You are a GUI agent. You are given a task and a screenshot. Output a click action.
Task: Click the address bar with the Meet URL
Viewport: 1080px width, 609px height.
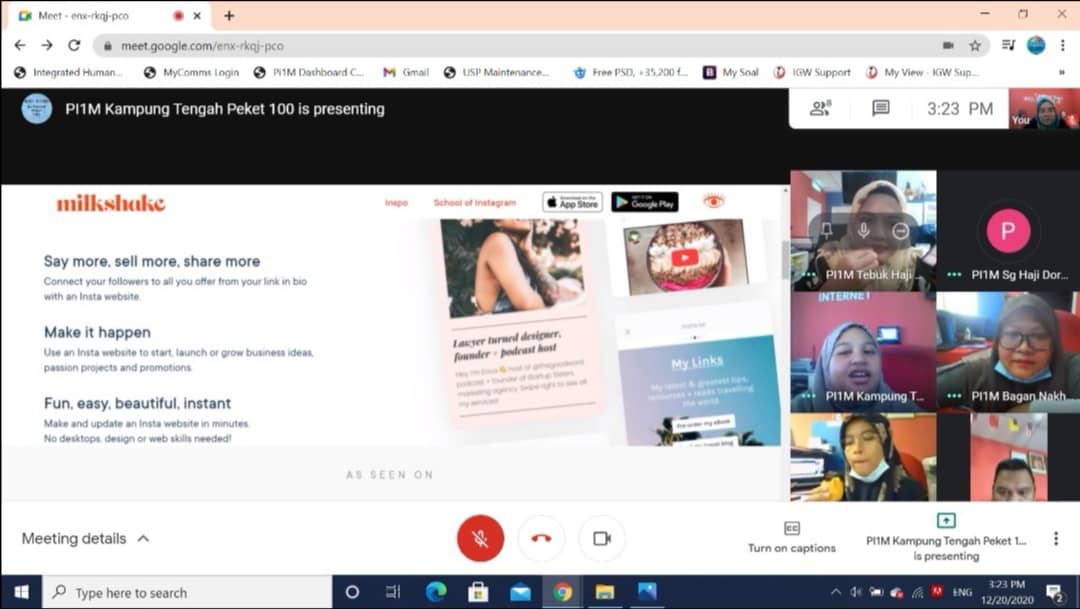500,46
